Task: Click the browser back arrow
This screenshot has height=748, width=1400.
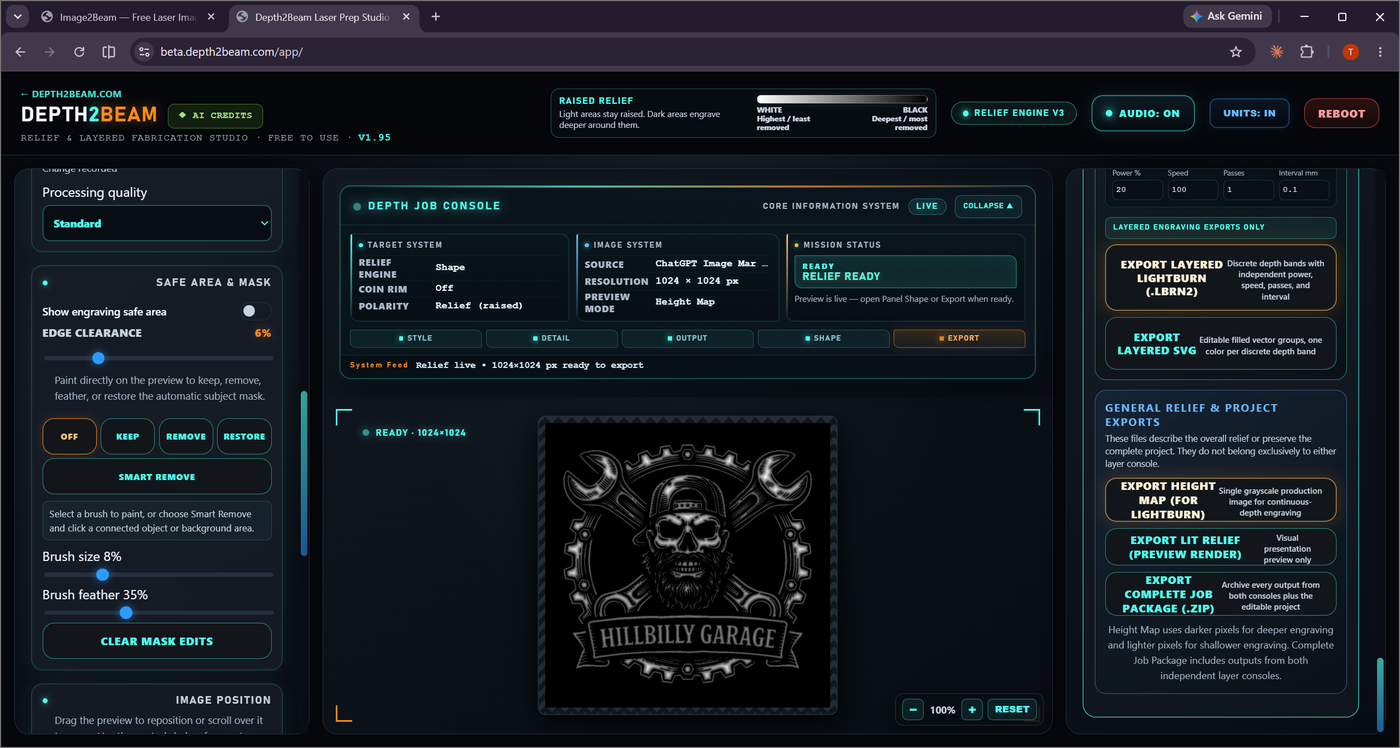Action: [x=21, y=52]
